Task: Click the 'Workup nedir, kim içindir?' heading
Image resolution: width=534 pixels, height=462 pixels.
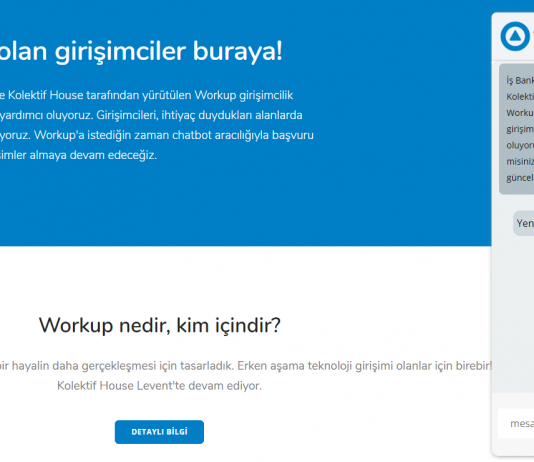Action: 160,325
